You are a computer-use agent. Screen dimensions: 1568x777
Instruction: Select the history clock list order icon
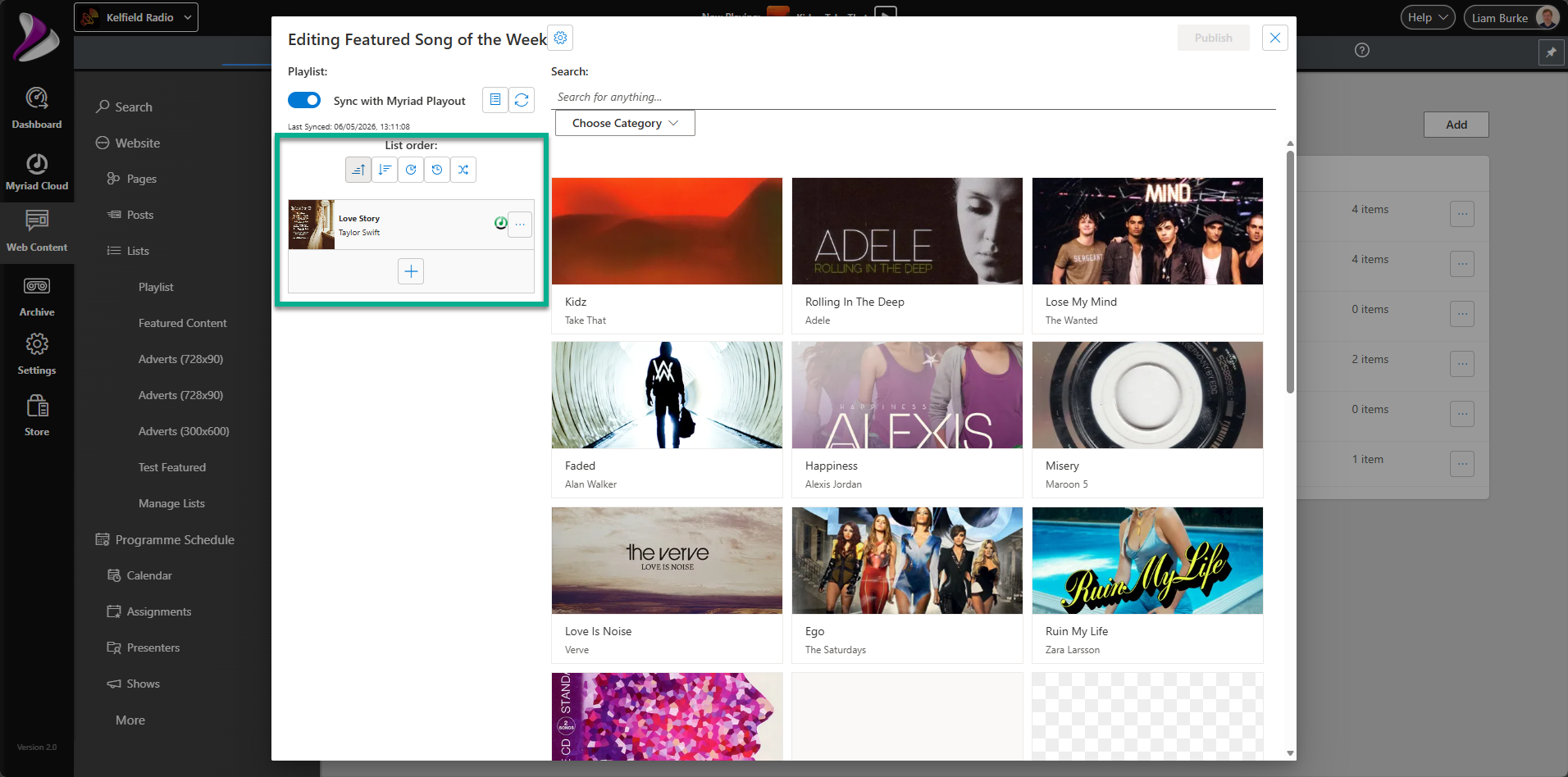pos(437,170)
